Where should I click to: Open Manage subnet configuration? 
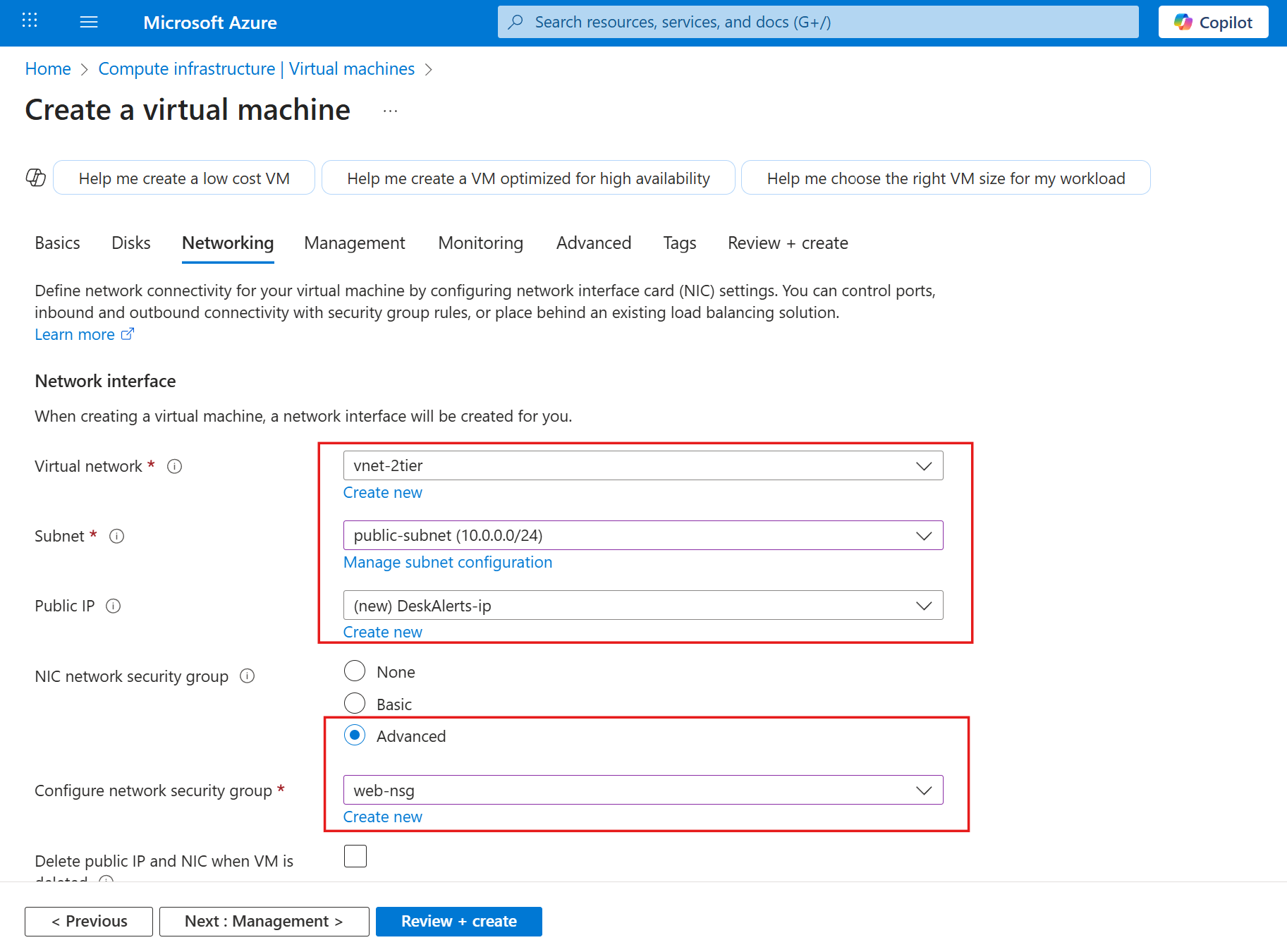(447, 562)
